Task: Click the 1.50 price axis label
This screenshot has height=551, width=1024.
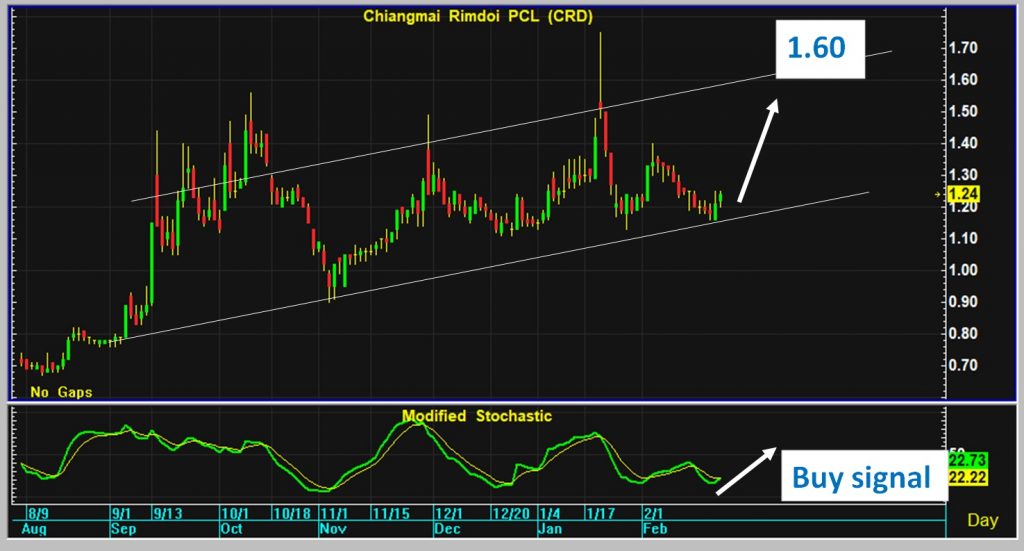Action: click(963, 111)
